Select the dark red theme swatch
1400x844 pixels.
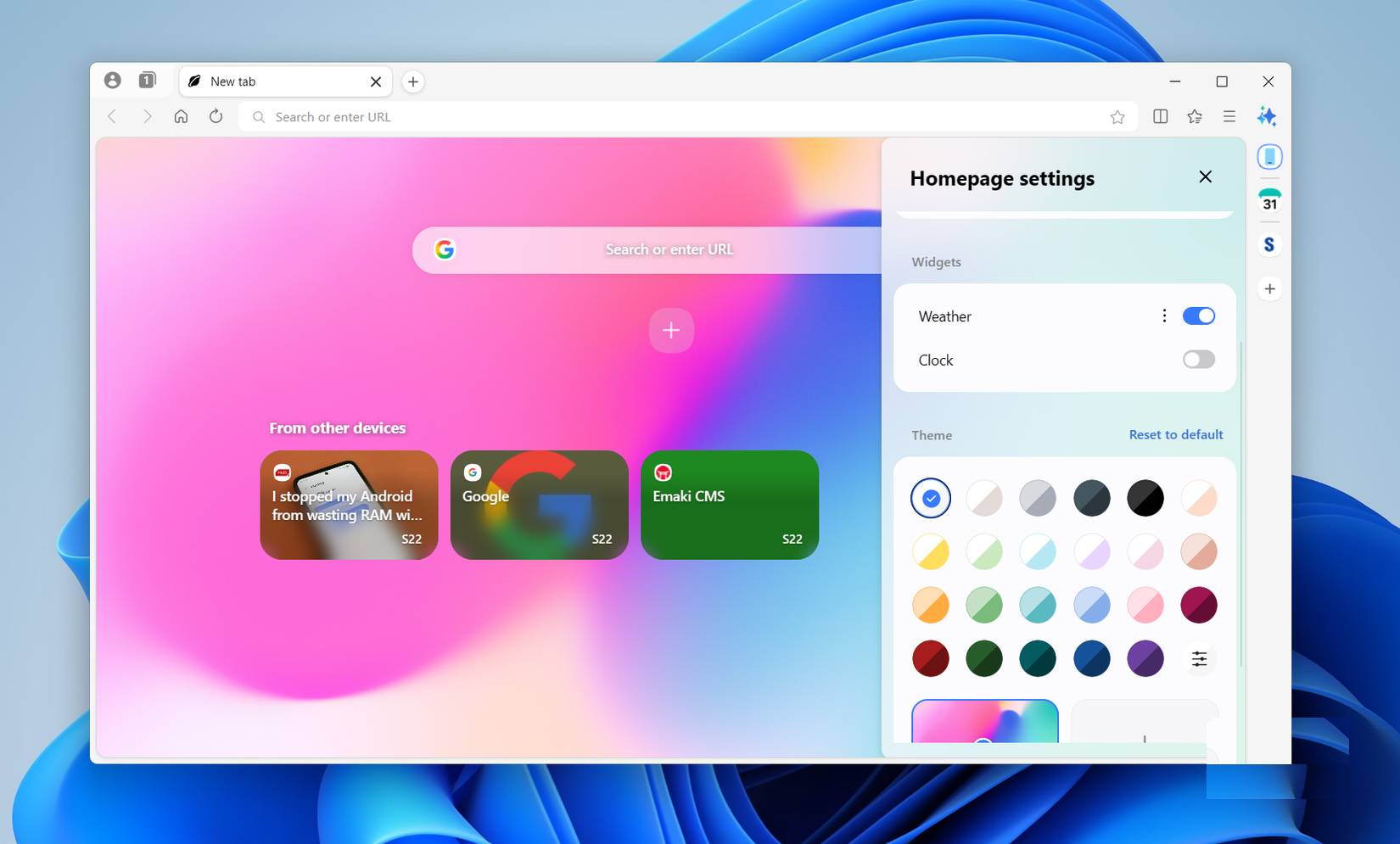click(x=931, y=658)
